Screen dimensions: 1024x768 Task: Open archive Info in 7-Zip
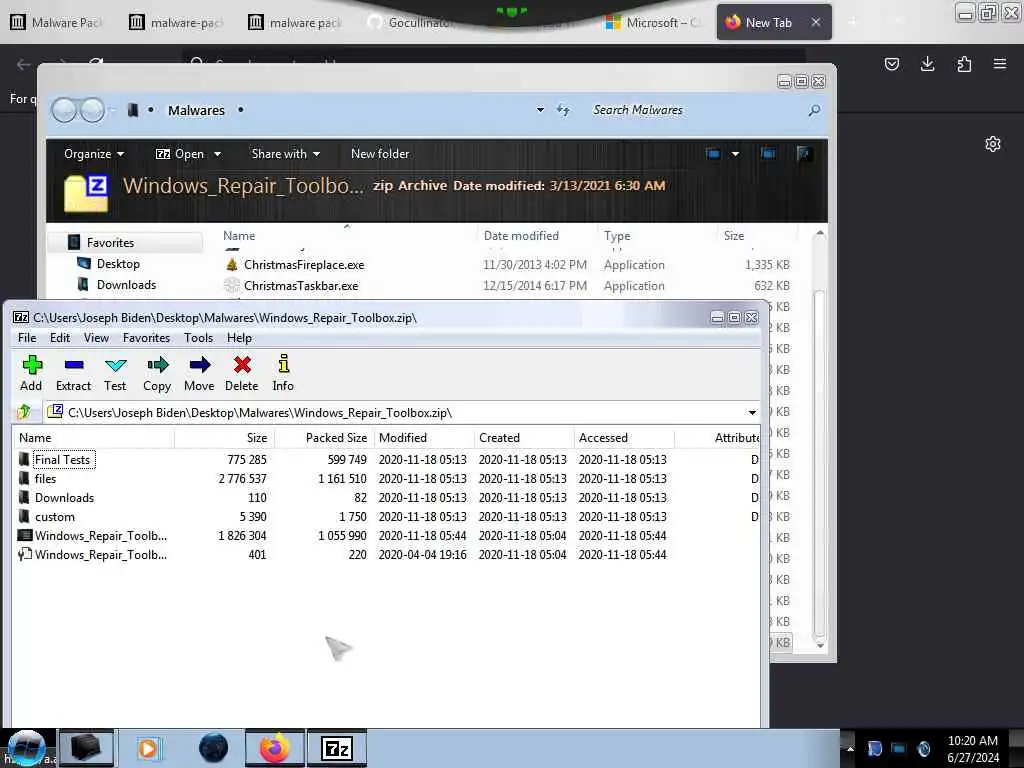283,373
